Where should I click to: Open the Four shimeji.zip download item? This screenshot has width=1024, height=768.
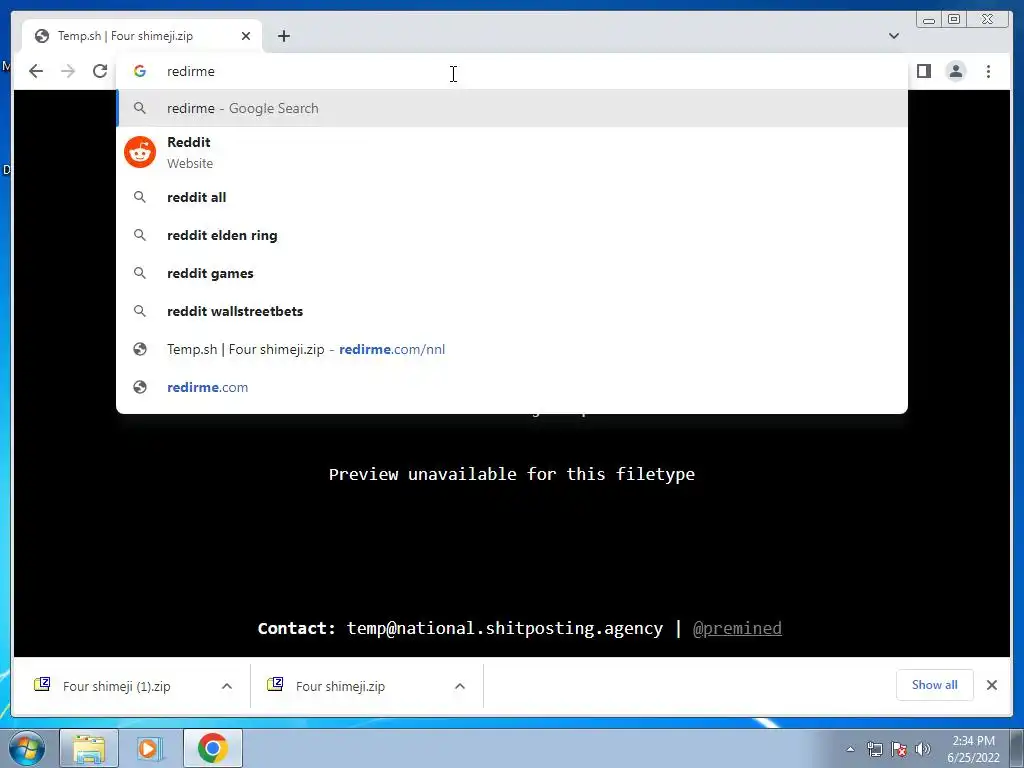[x=340, y=686]
